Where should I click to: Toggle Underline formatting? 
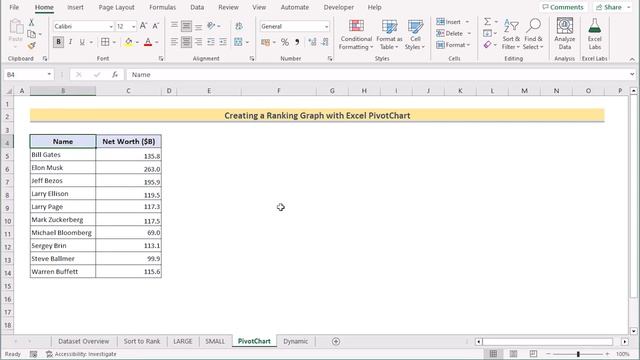tap(82, 42)
